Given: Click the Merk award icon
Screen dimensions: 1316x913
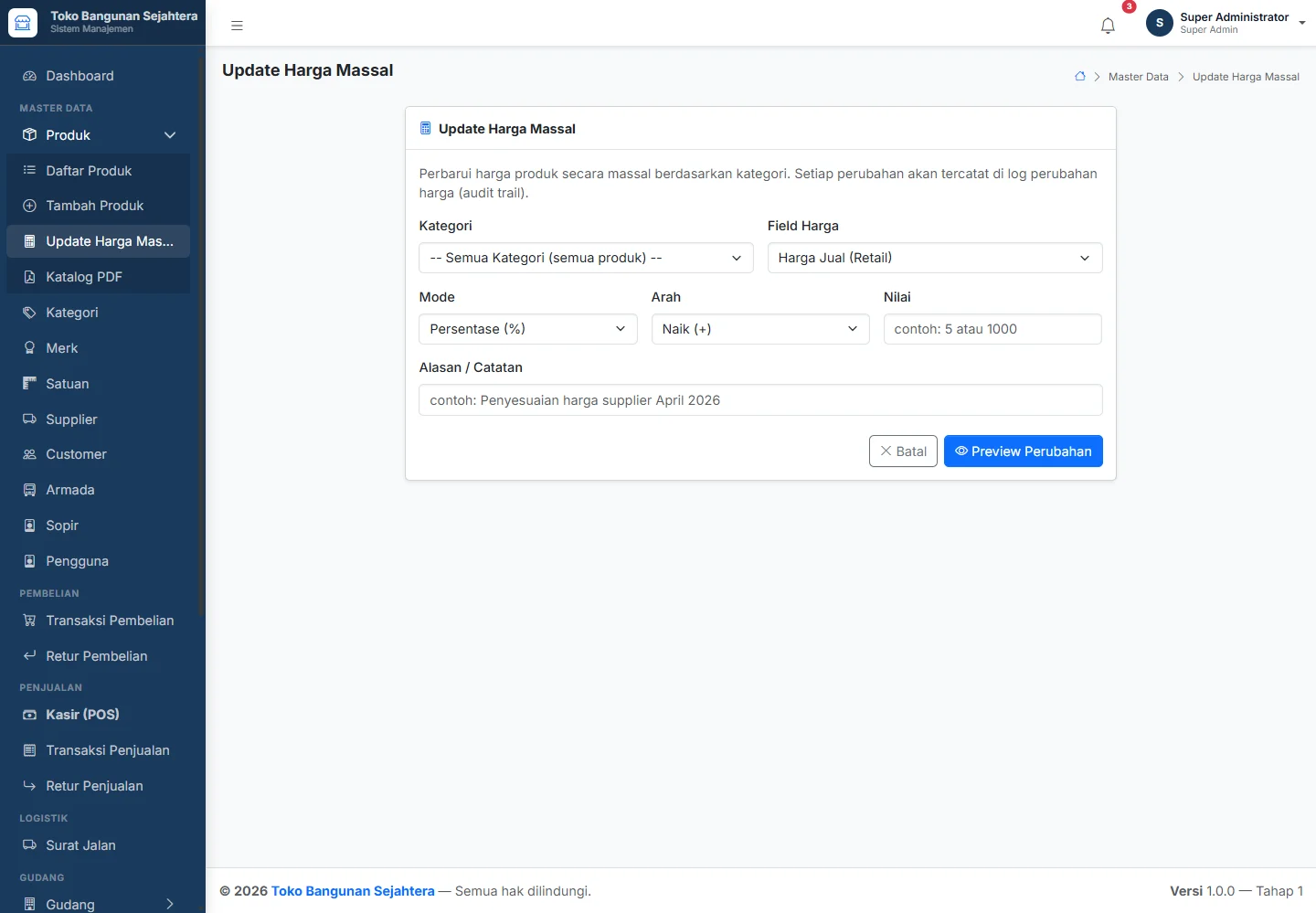Looking at the screenshot, I should [x=29, y=348].
